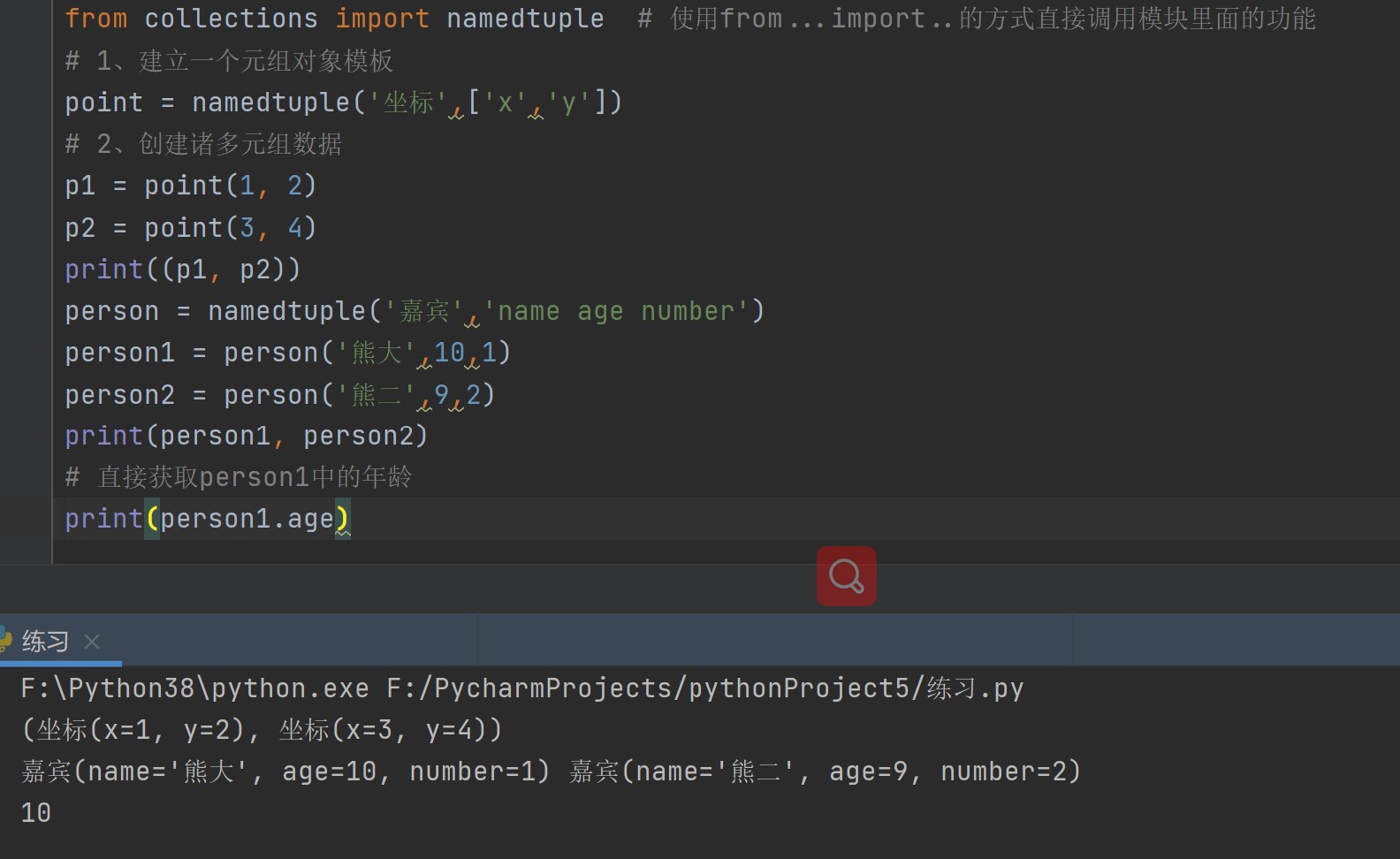Click the print((p1, p2)) statement

[182, 270]
